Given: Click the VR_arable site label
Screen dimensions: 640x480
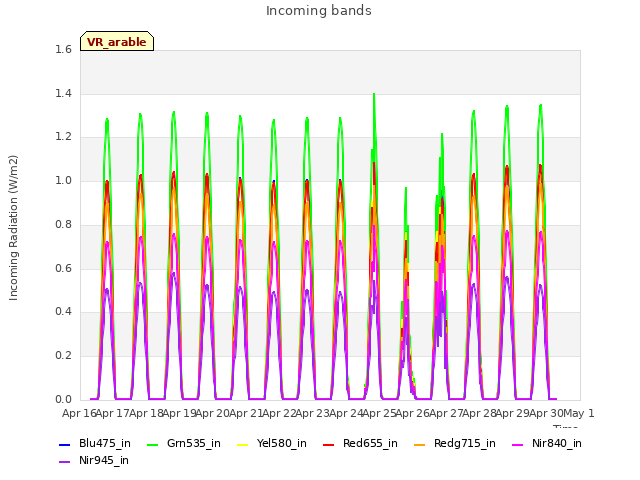Looking at the screenshot, I should [x=117, y=42].
